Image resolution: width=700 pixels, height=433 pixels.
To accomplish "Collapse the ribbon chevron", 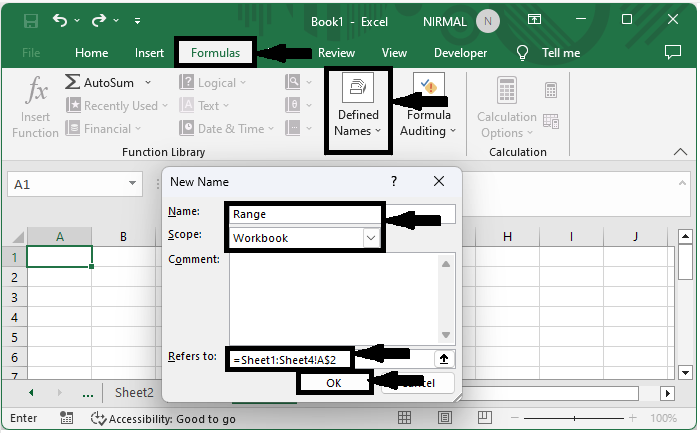I will [x=680, y=152].
